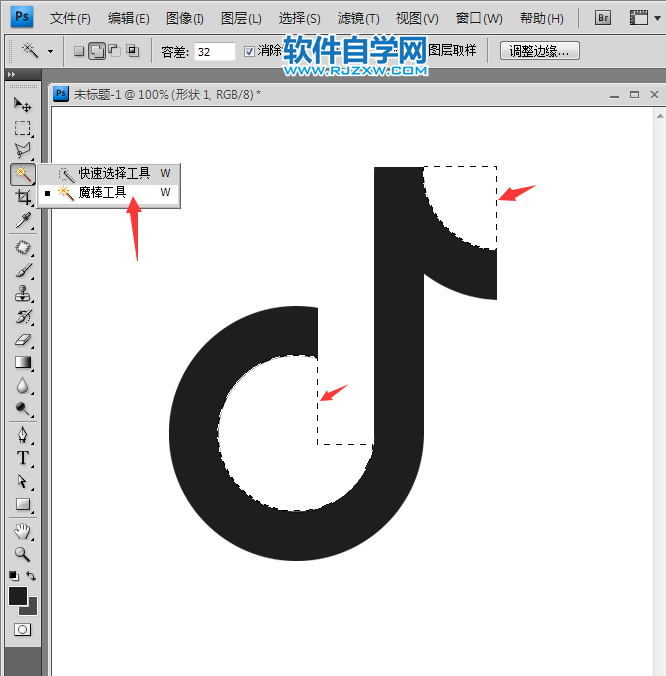Select the Crop tool
The height and width of the screenshot is (676, 666).
(x=22, y=197)
